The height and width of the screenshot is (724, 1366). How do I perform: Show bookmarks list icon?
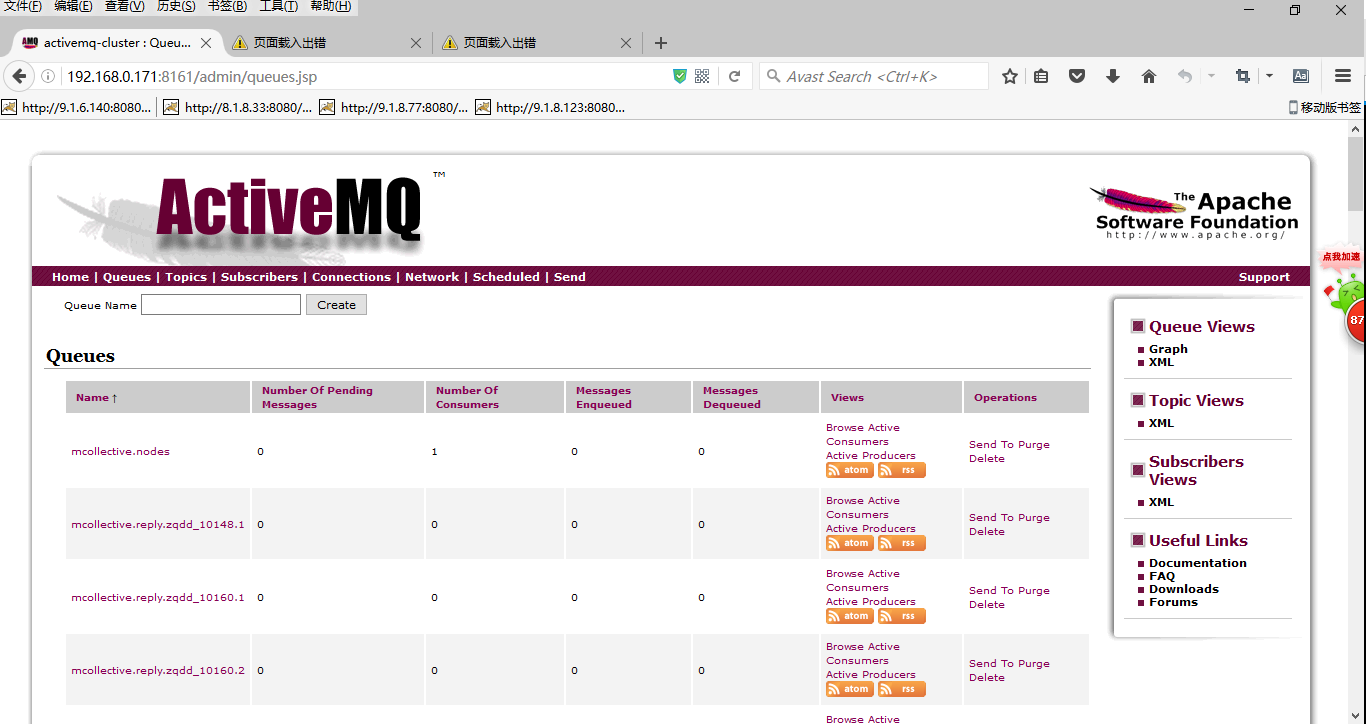pos(1041,76)
